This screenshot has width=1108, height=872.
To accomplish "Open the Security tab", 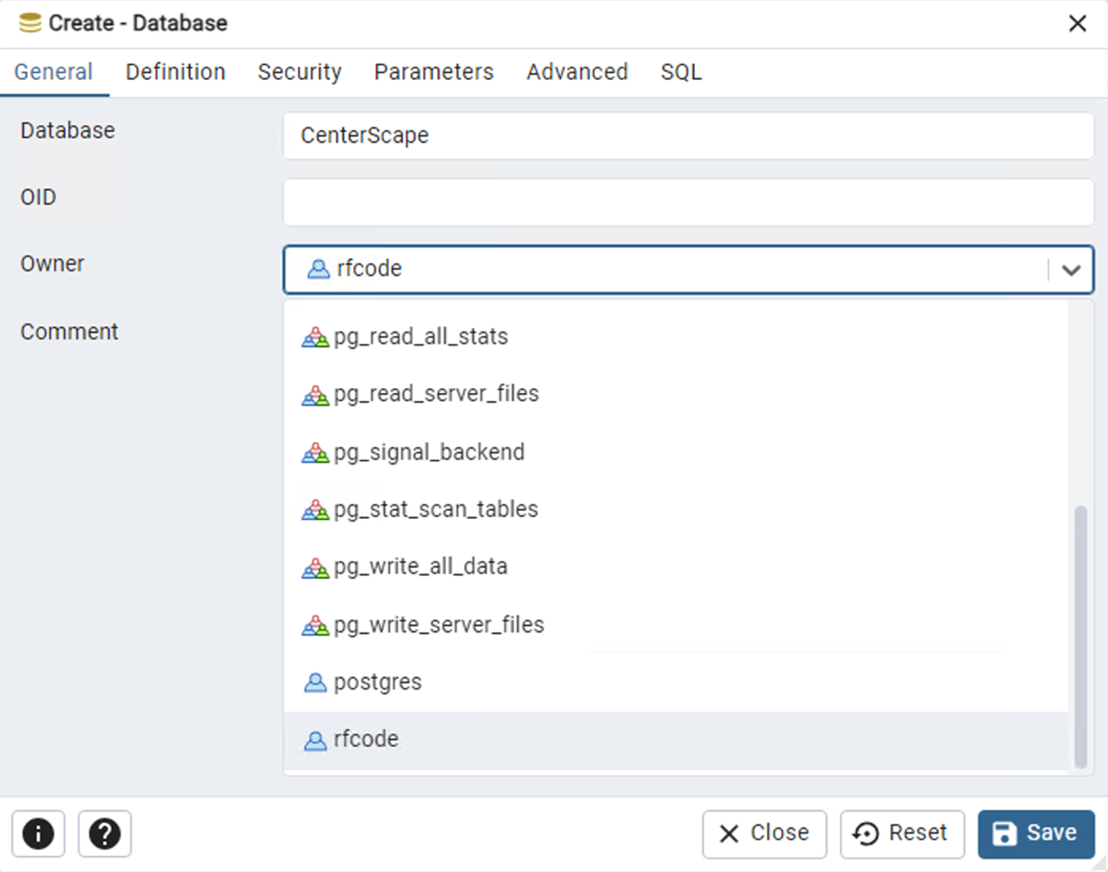I will (x=299, y=72).
